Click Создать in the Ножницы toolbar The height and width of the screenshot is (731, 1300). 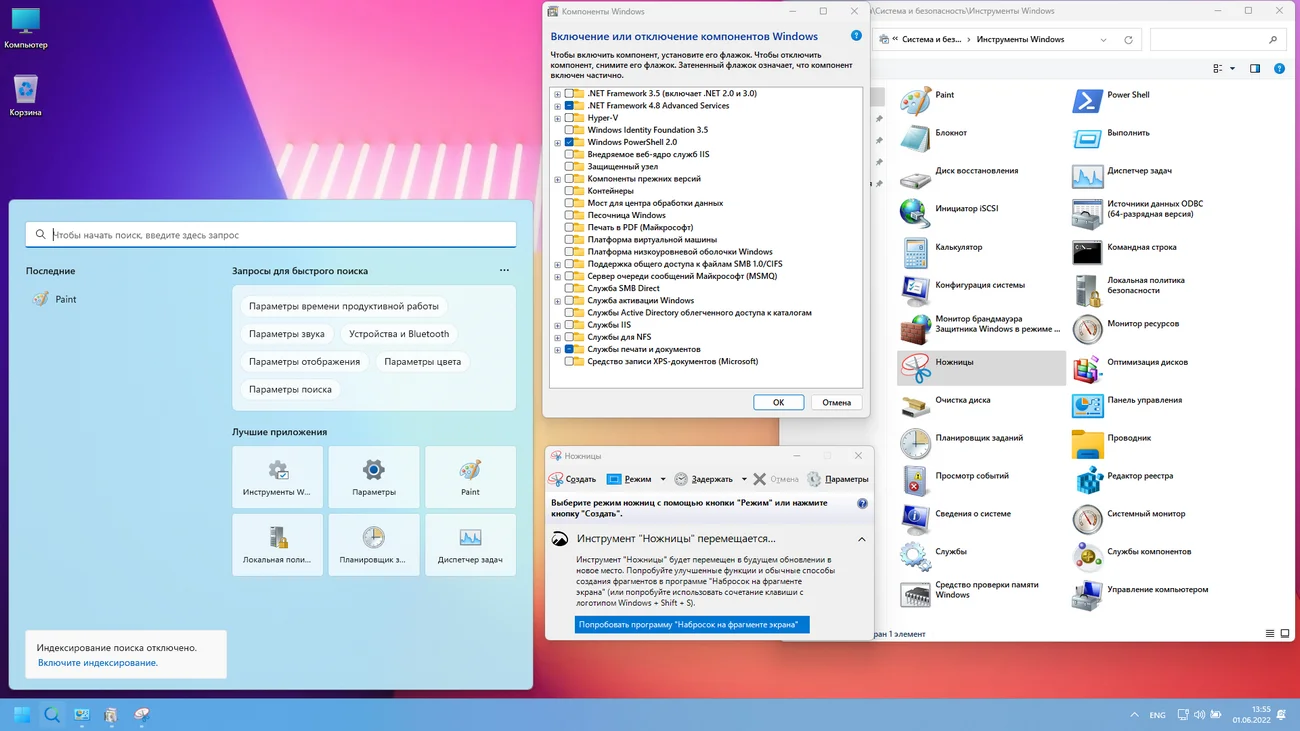coord(572,479)
